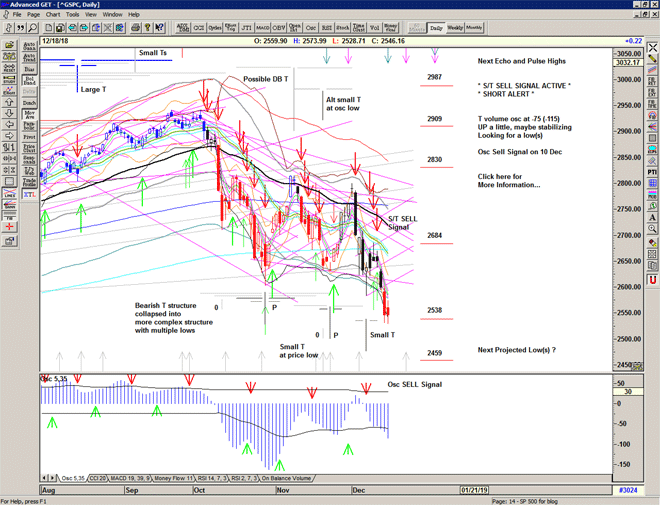Image resolution: width=660 pixels, height=505 pixels.
Task: Toggle the Mov Ave study button
Action: [x=28, y=115]
